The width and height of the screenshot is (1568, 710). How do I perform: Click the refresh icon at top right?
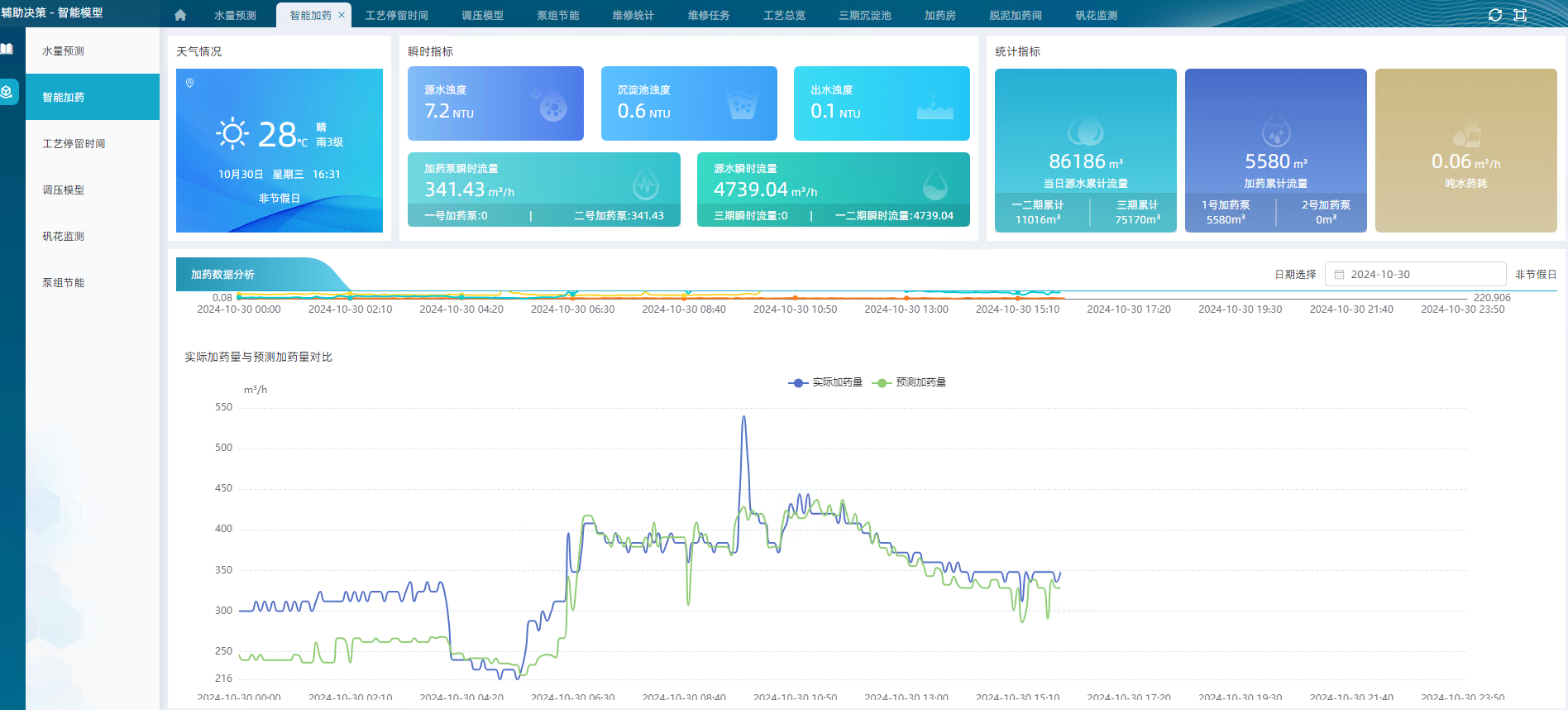tap(1494, 15)
